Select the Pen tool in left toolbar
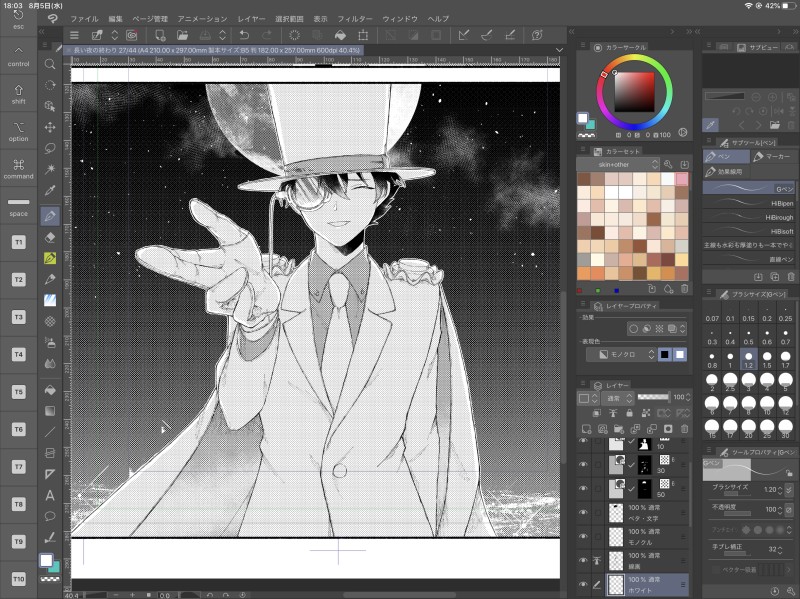Viewport: 800px width, 599px height. (50, 215)
